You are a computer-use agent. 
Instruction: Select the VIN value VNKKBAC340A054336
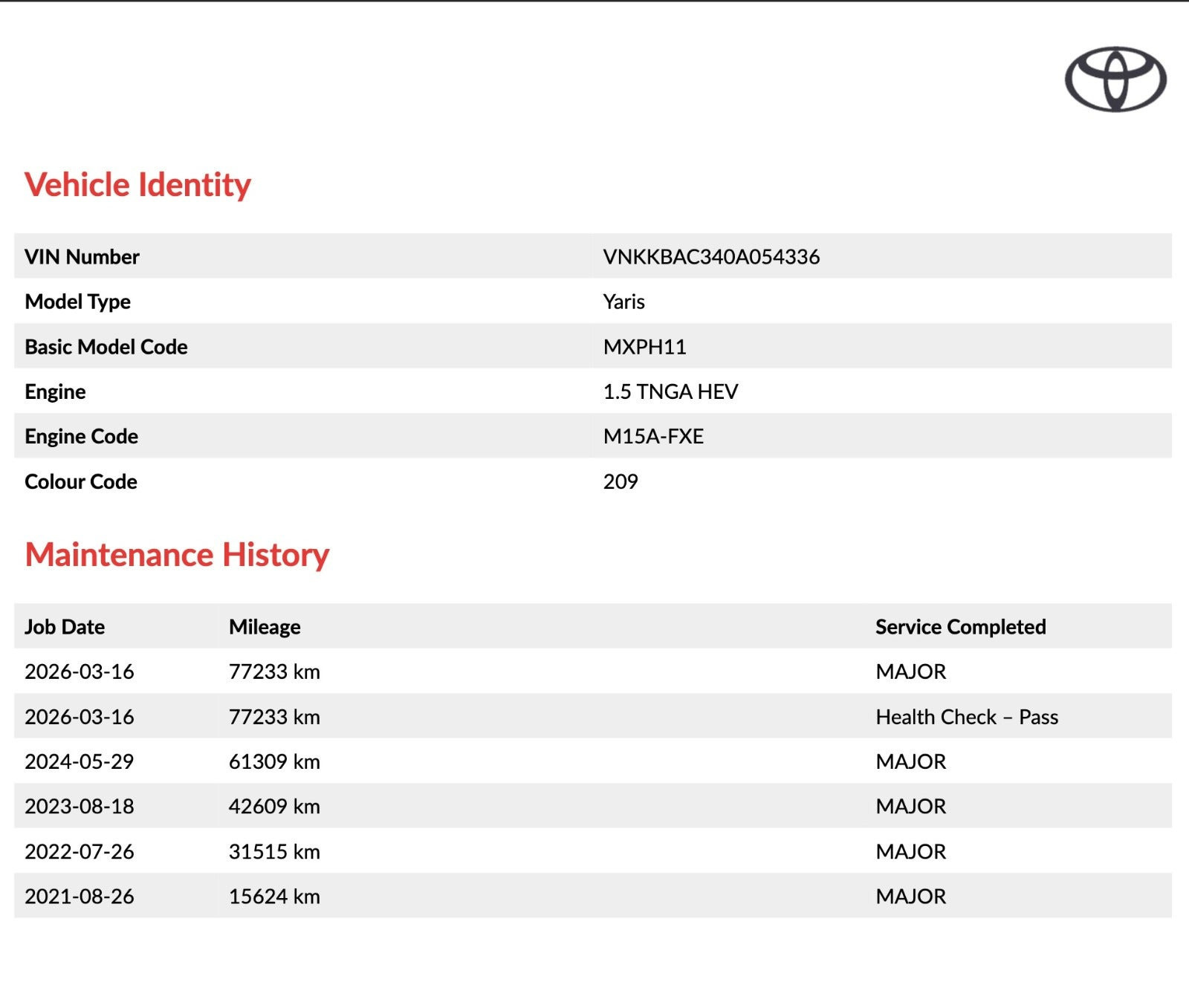711,257
